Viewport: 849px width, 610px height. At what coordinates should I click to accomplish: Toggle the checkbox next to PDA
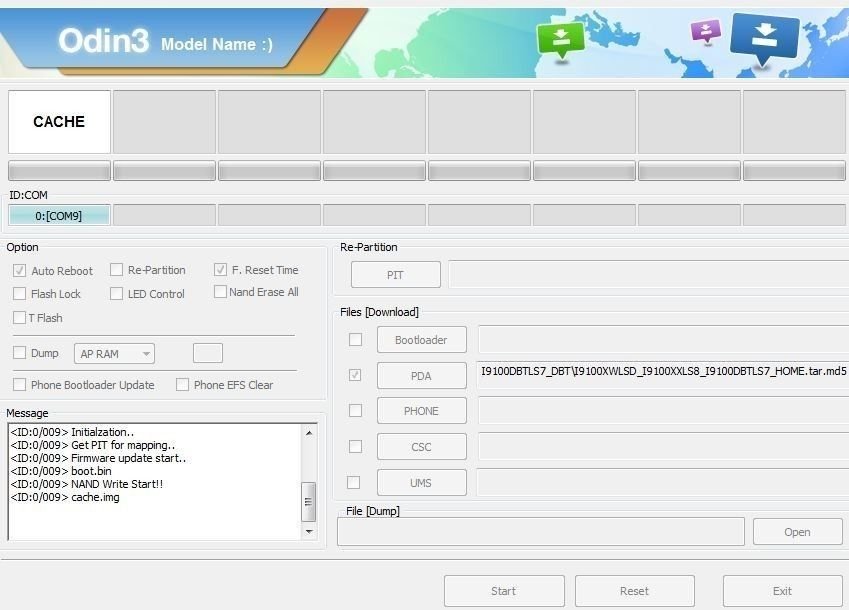pos(355,375)
